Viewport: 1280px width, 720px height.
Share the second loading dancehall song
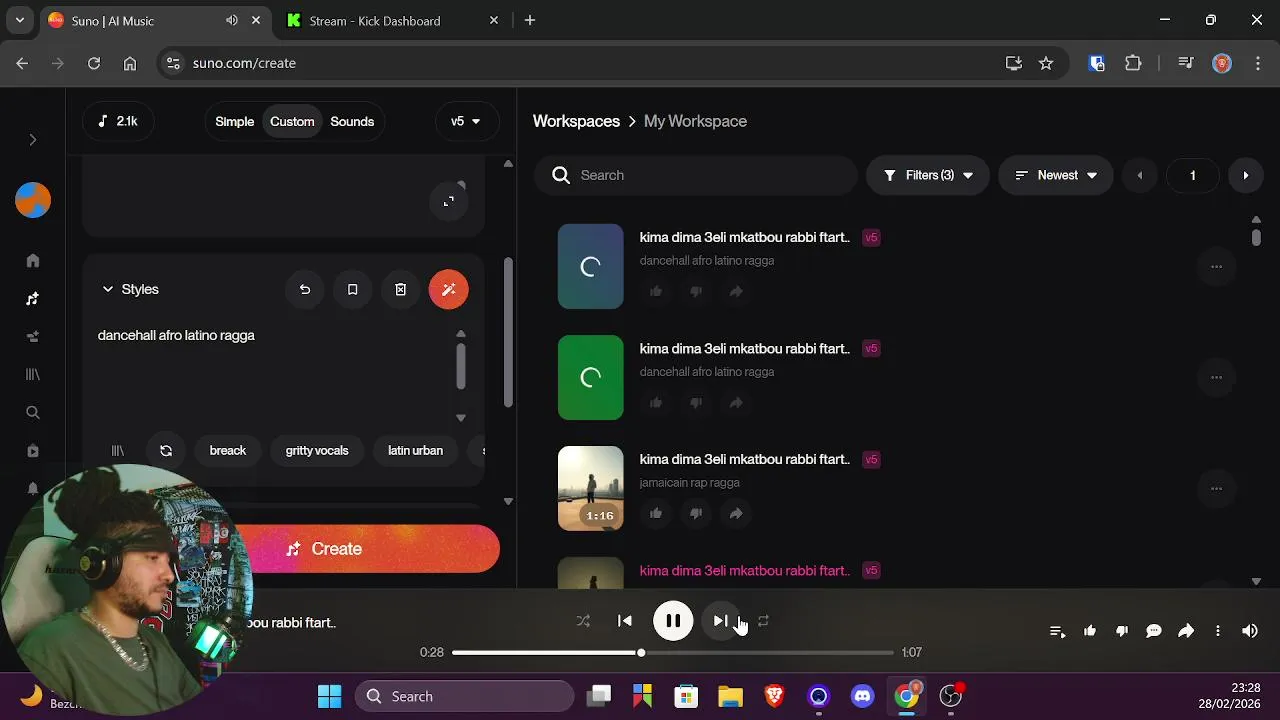tap(736, 402)
